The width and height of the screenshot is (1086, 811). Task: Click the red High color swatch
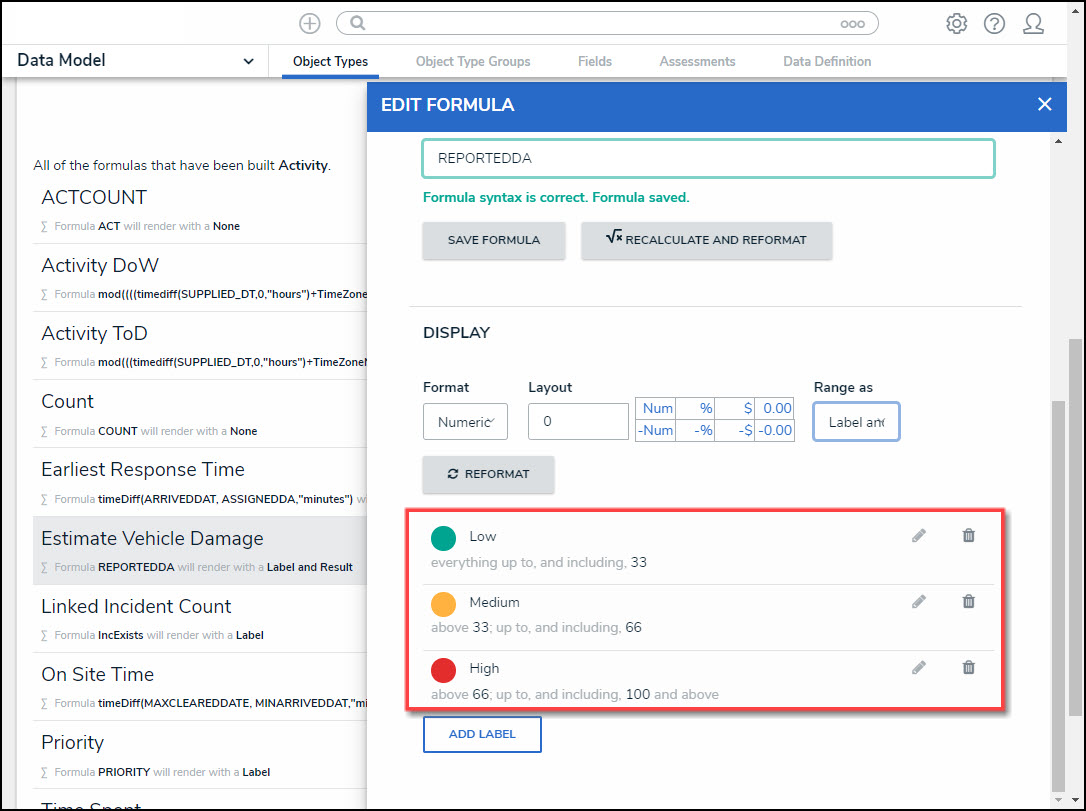tap(443, 670)
